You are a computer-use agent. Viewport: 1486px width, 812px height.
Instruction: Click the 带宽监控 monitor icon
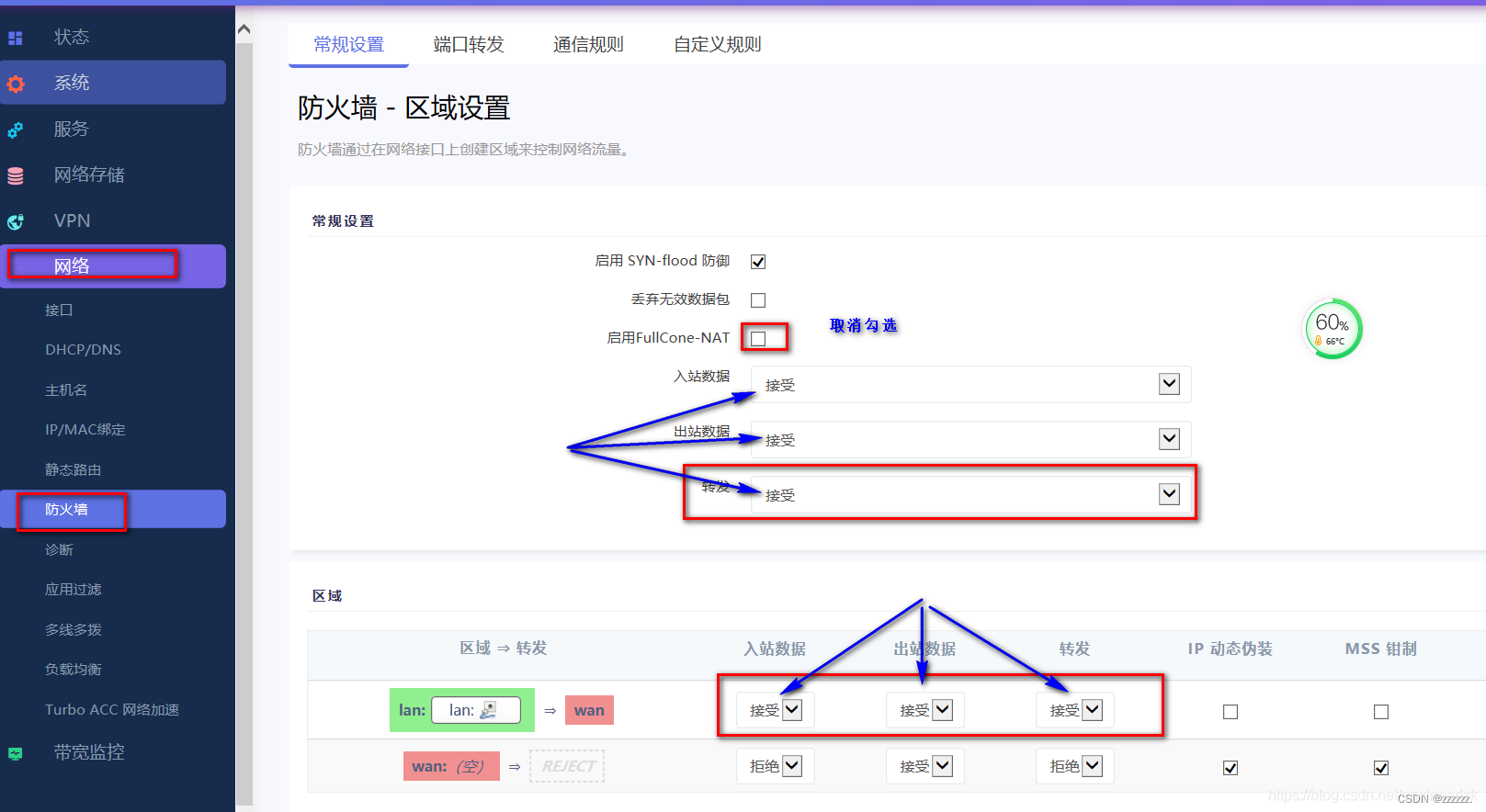pos(15,753)
